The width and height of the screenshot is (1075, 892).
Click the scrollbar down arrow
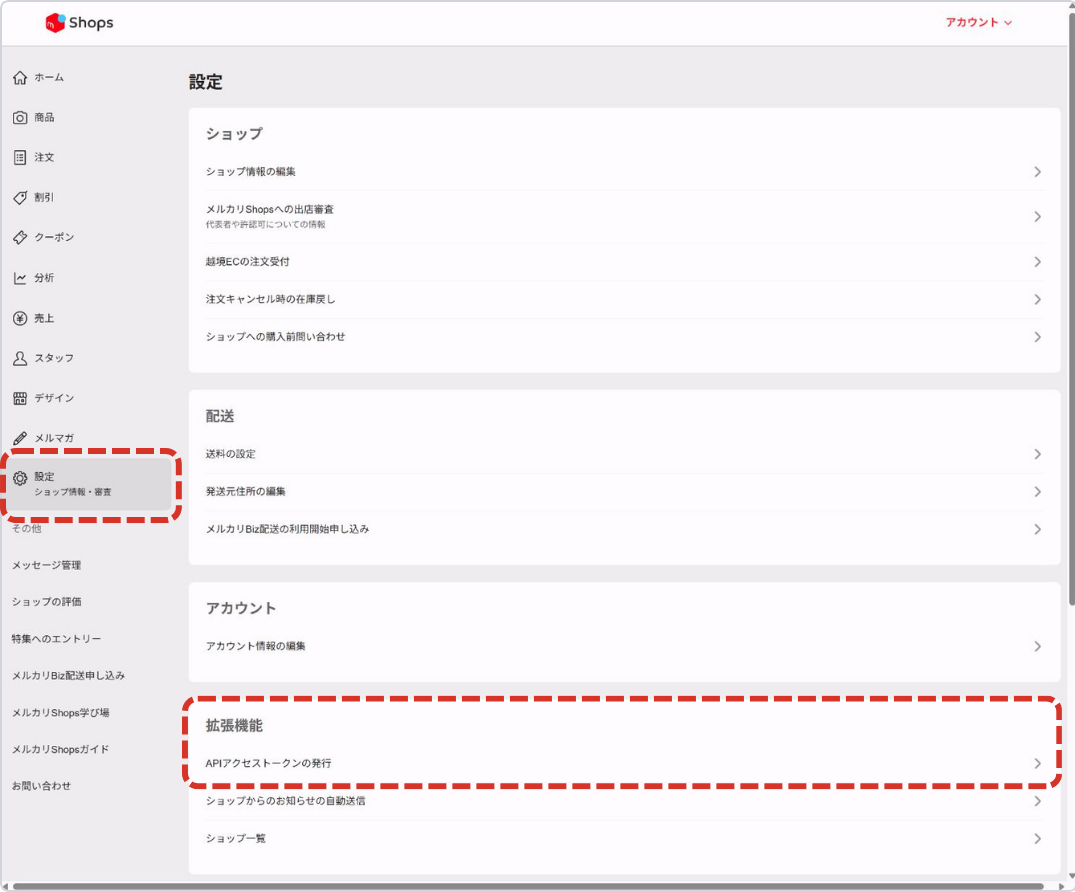(x=1072, y=877)
